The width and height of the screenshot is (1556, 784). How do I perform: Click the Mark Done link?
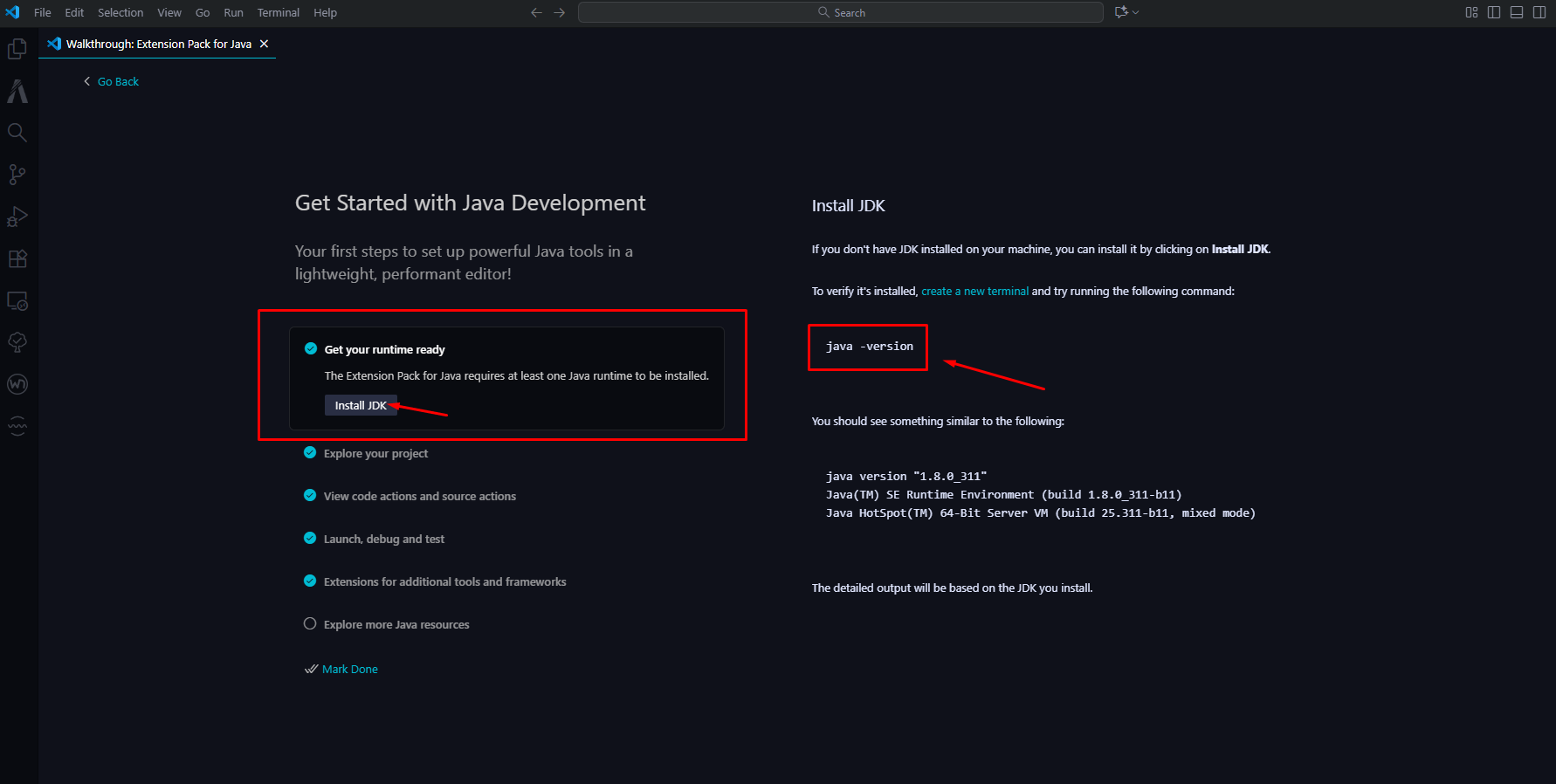point(350,669)
